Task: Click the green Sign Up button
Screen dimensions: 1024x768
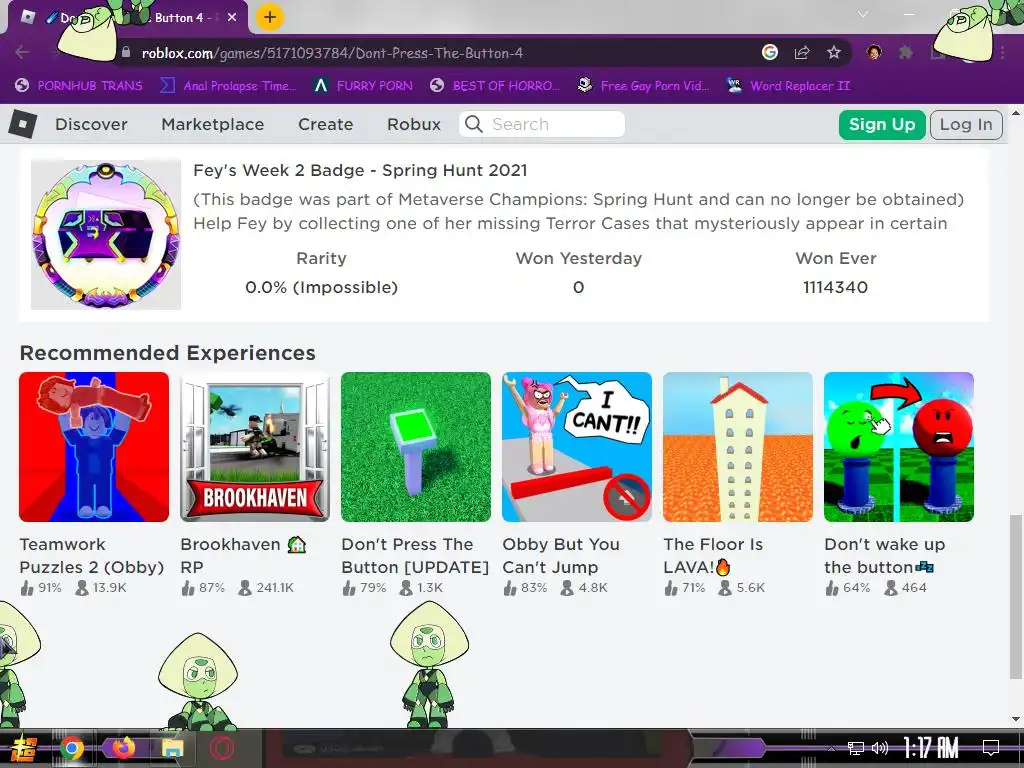Action: 882,125
